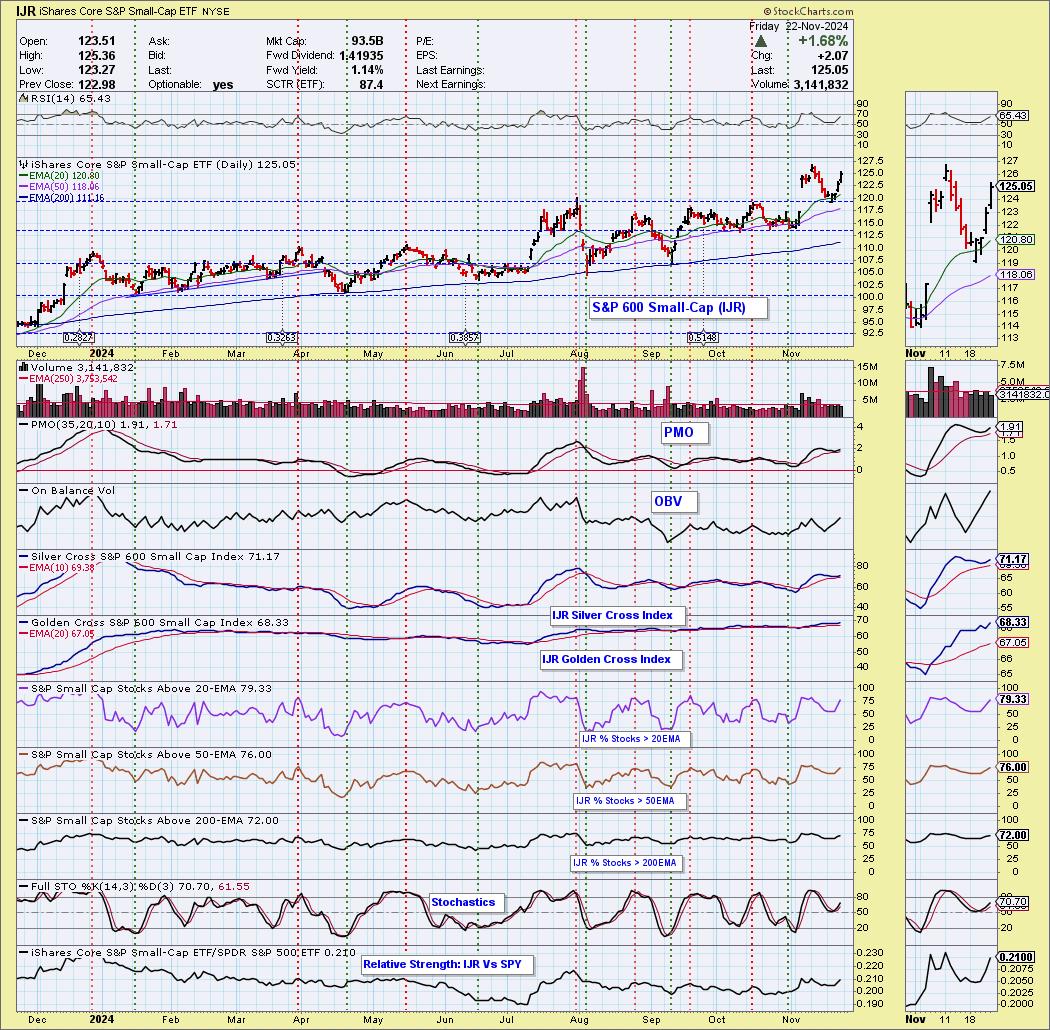1050x1030 pixels.
Task: Click the 'On Balance Vol' panel label
Action: click(x=67, y=490)
